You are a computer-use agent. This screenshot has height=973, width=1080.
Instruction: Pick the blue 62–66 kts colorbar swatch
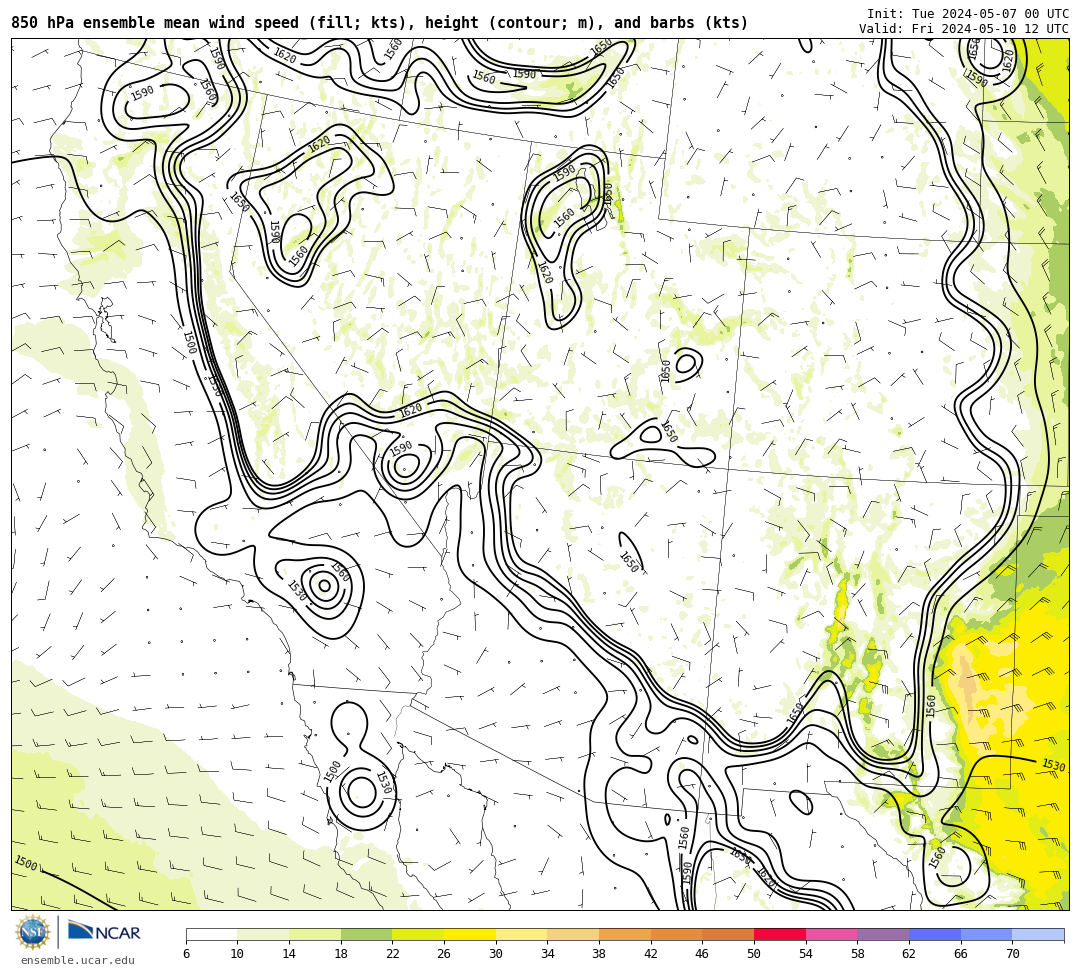[x=935, y=934]
